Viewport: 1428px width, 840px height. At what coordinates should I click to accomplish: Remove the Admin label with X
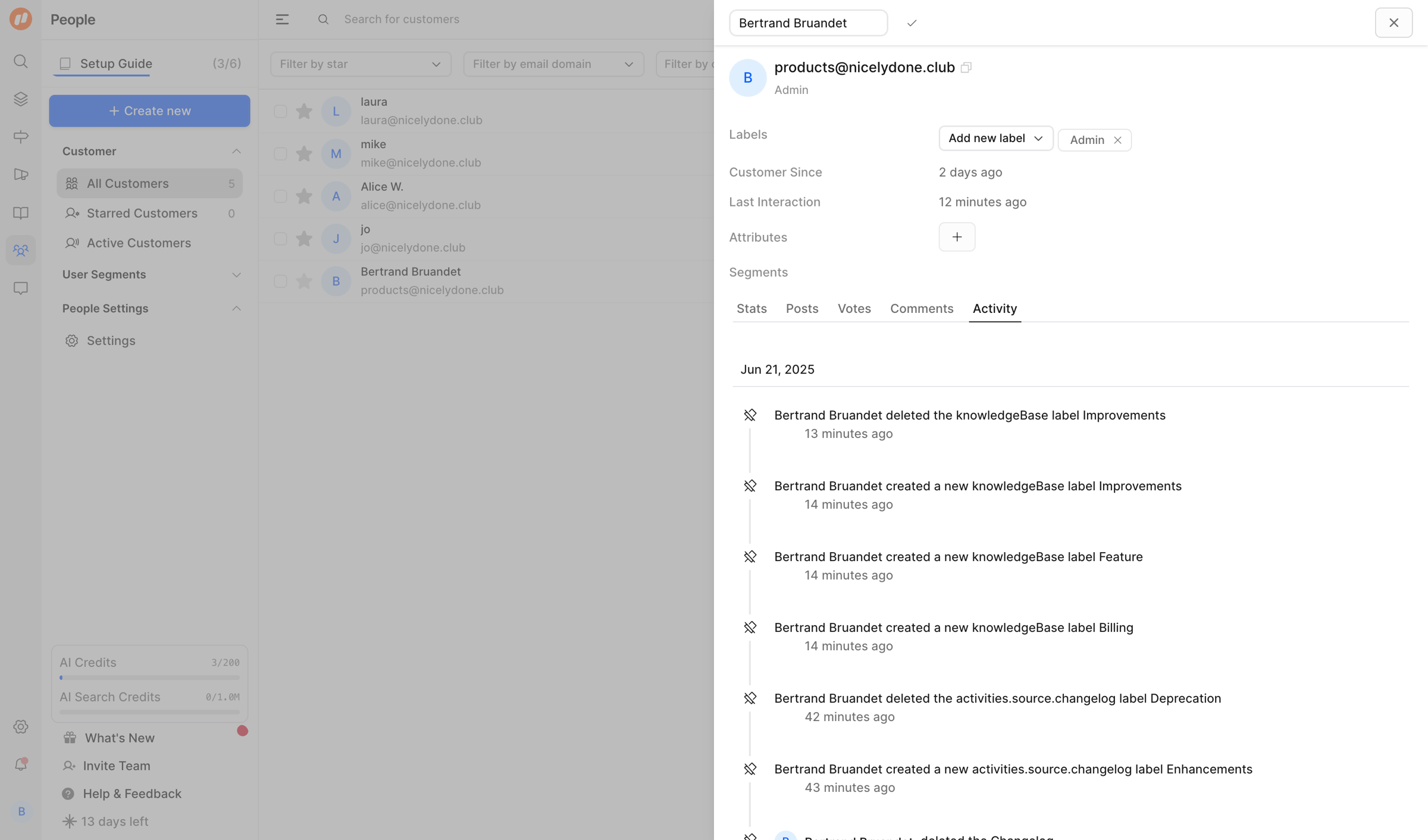click(x=1117, y=140)
